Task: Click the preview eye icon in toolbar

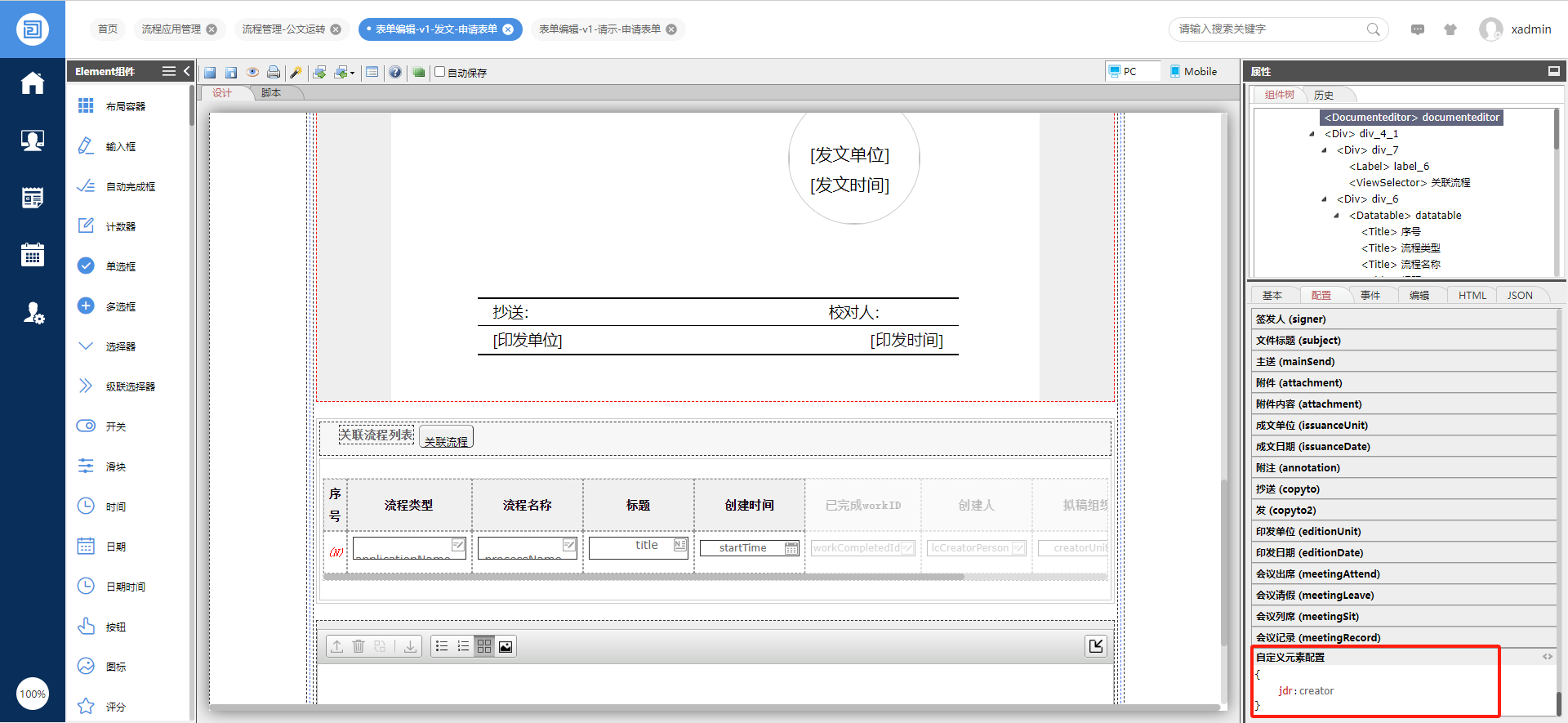Action: tap(252, 72)
